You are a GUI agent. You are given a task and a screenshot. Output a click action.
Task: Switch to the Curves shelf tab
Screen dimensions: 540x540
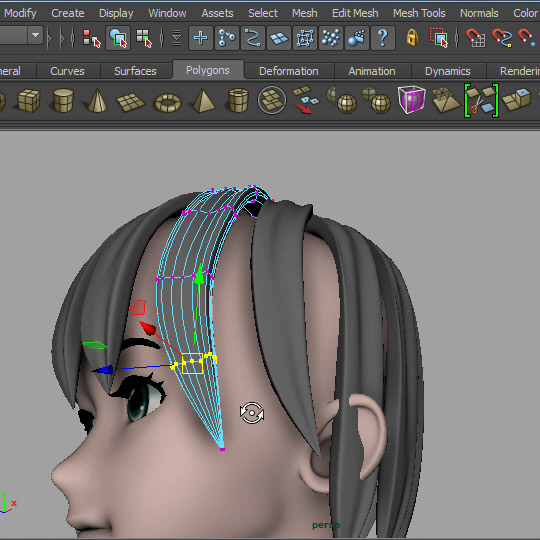68,71
